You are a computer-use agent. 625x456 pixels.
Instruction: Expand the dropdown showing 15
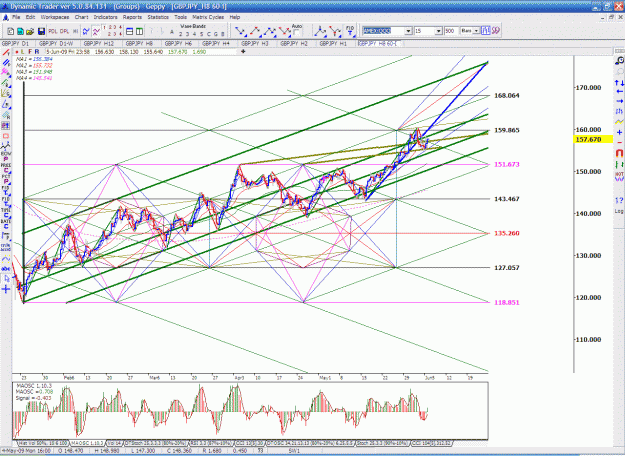(x=438, y=31)
